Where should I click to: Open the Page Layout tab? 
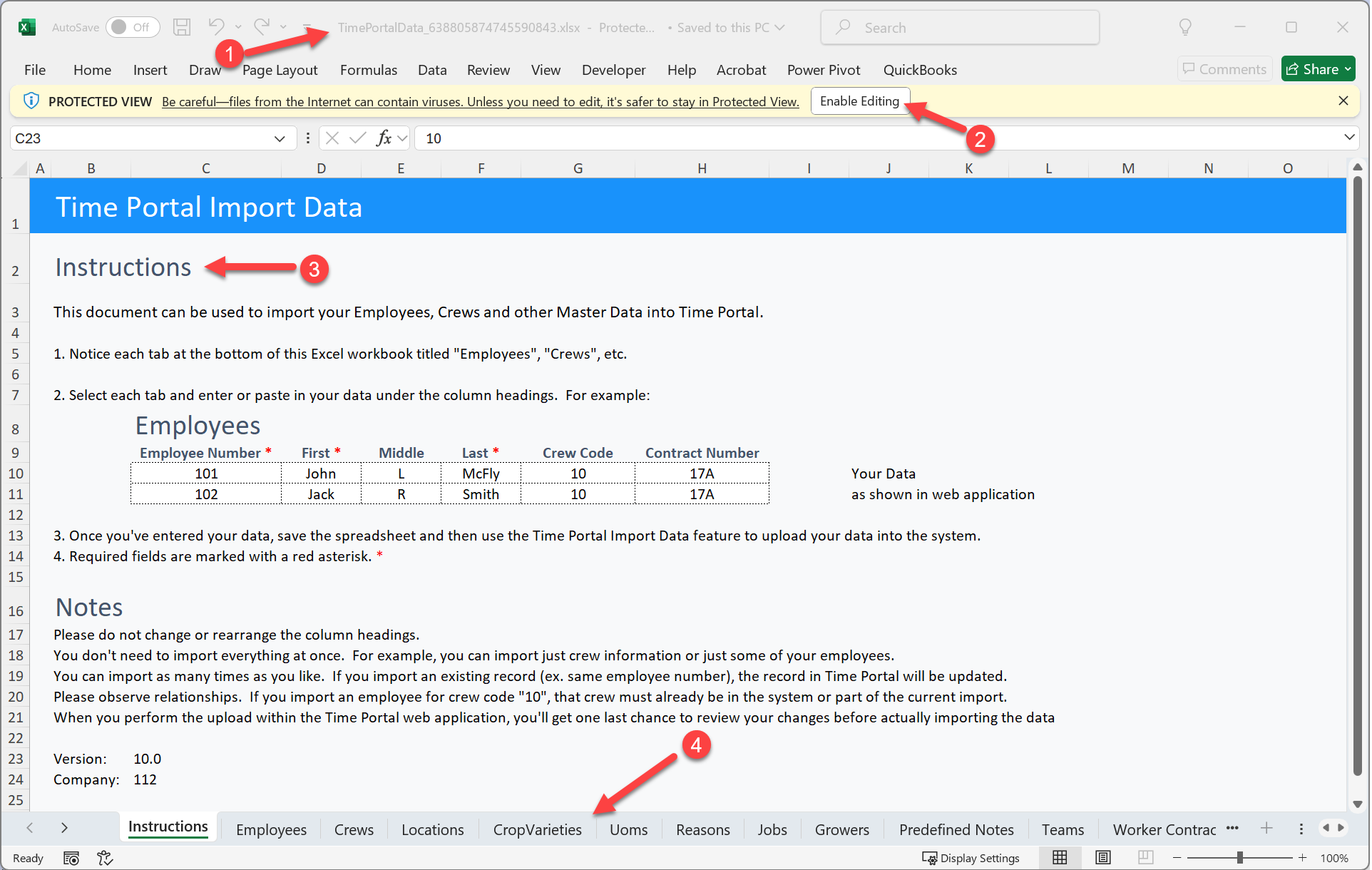[x=280, y=70]
